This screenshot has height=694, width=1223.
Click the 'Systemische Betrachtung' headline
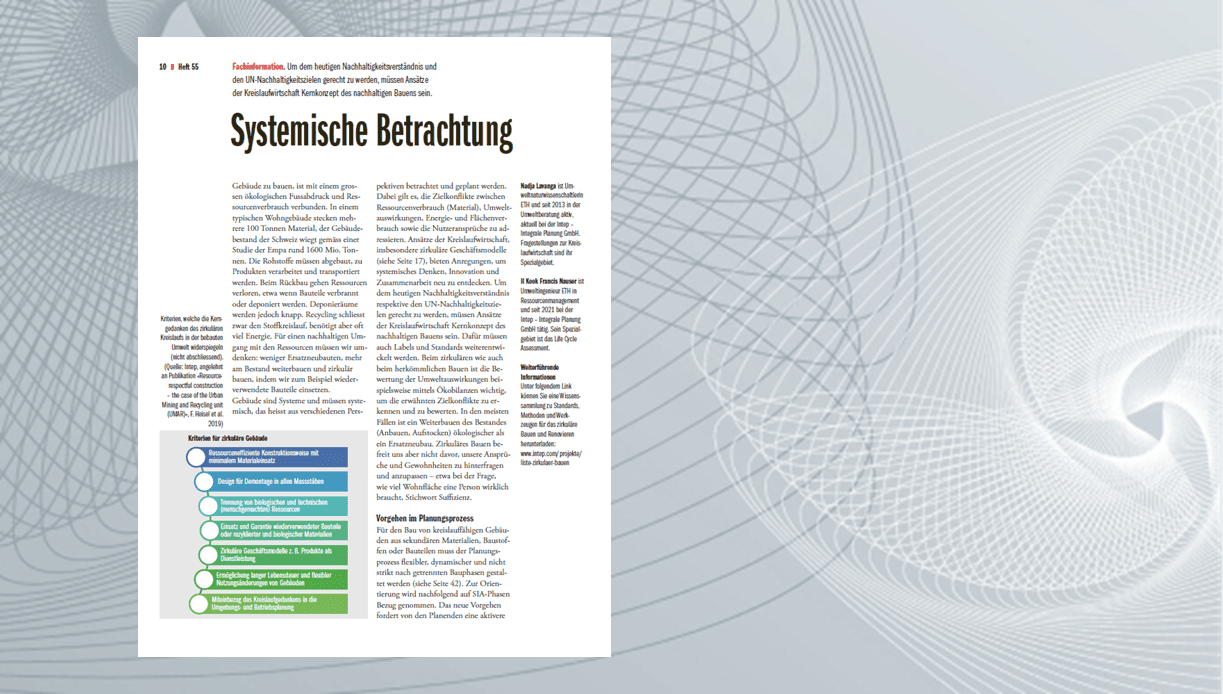(x=371, y=131)
